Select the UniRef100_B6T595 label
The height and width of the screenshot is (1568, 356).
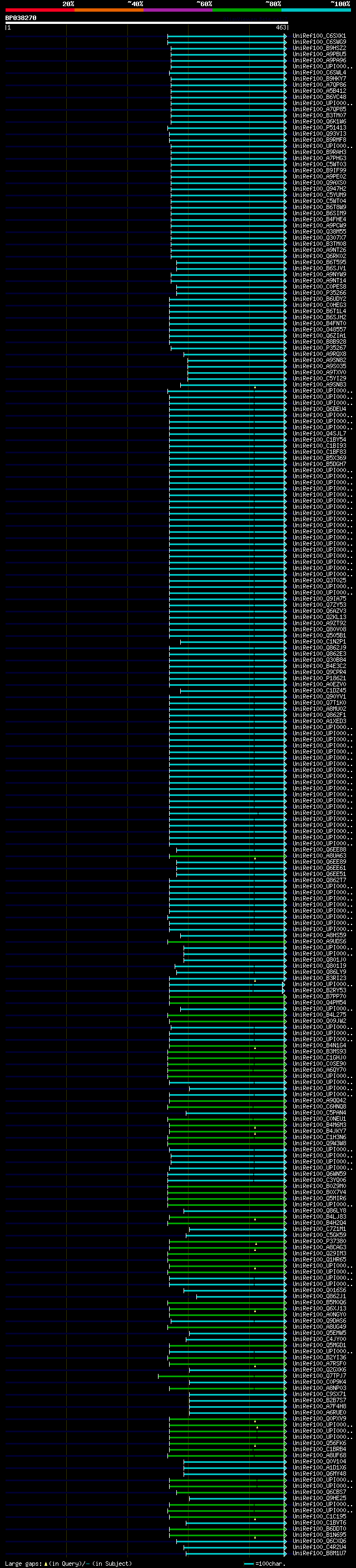coord(319,263)
